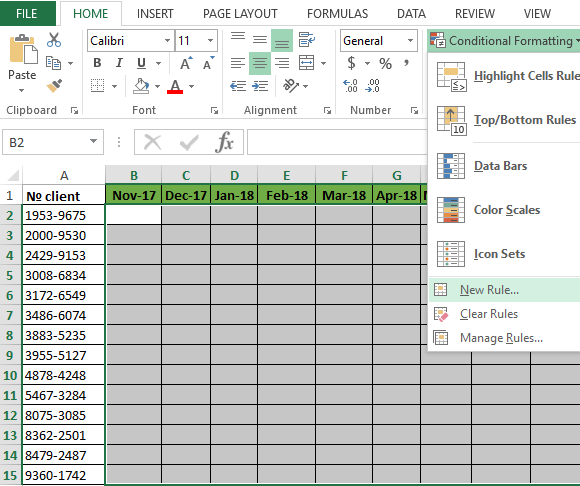Switch to the FORMULAS tab

[x=337, y=14]
